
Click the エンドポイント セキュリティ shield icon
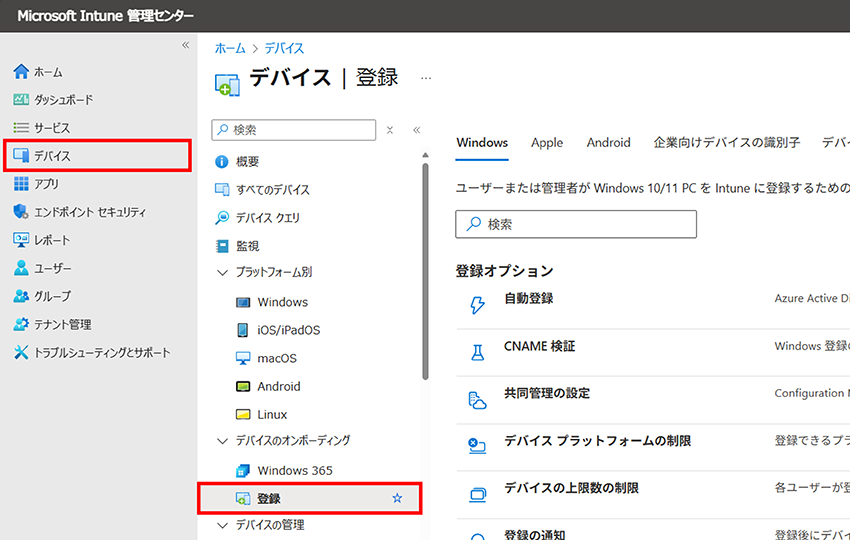[x=21, y=211]
